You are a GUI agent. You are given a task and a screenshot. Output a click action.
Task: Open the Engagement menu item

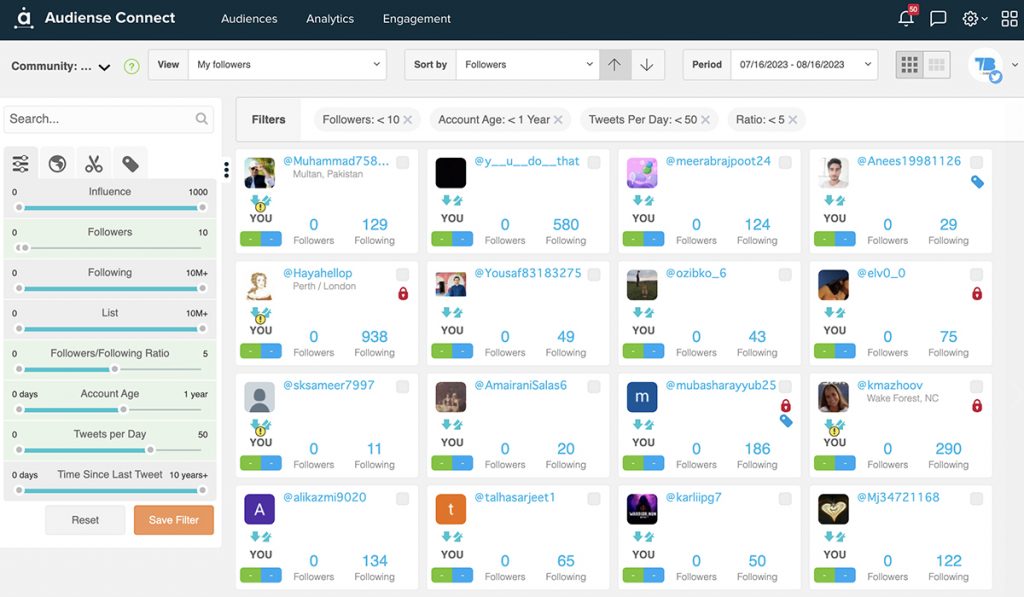[x=416, y=18]
